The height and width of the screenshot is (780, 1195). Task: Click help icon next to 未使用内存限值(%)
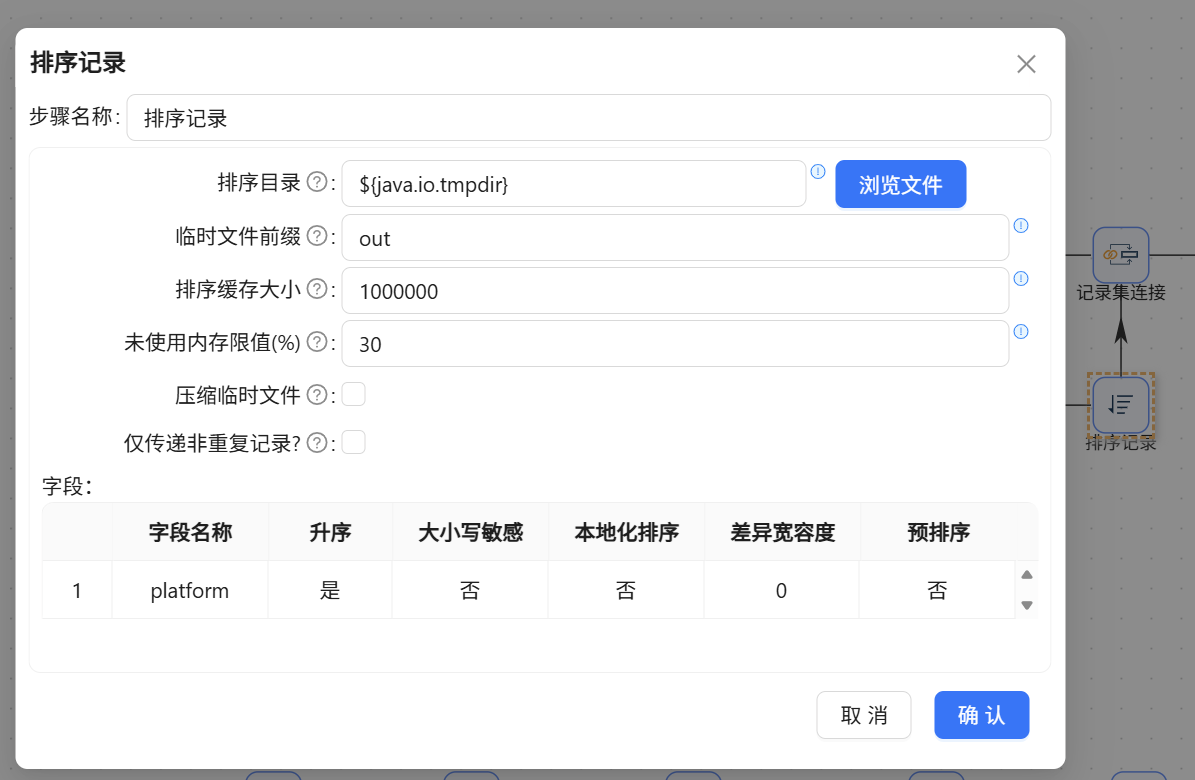(x=317, y=342)
